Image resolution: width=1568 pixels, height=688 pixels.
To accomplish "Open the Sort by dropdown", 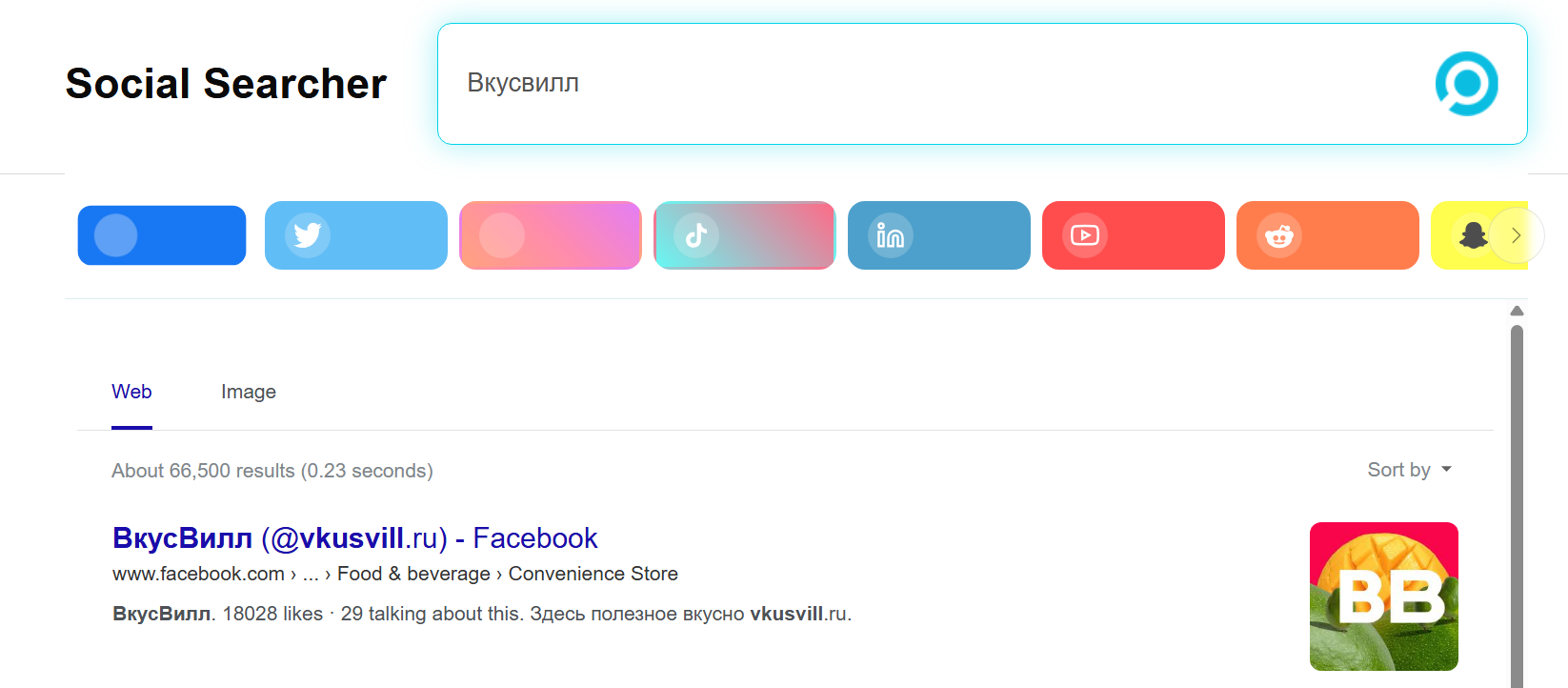I will coord(1410,470).
